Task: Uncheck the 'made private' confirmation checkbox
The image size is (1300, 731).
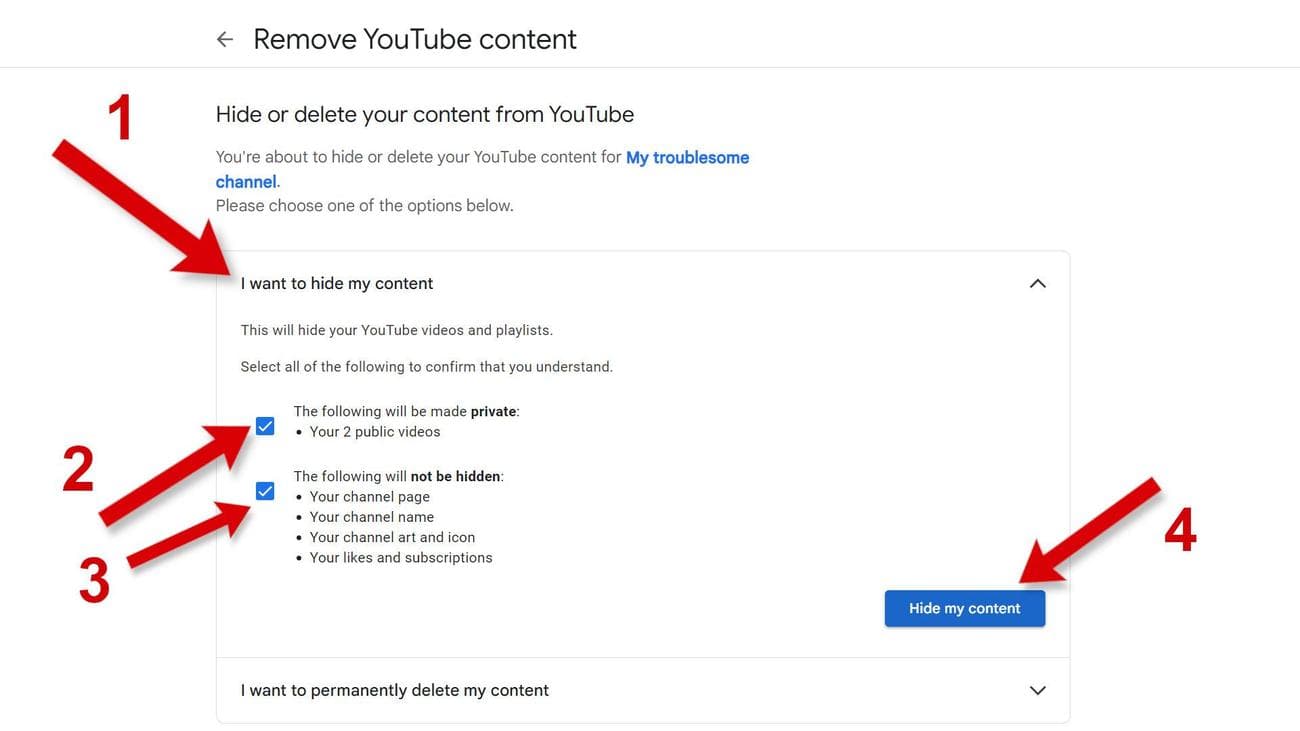Action: click(x=264, y=425)
